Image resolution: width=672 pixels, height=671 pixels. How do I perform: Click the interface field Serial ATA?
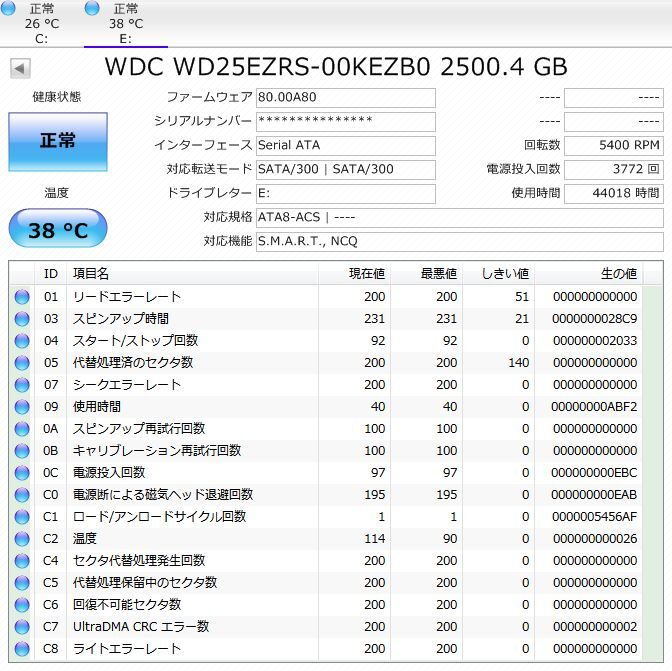(x=346, y=146)
